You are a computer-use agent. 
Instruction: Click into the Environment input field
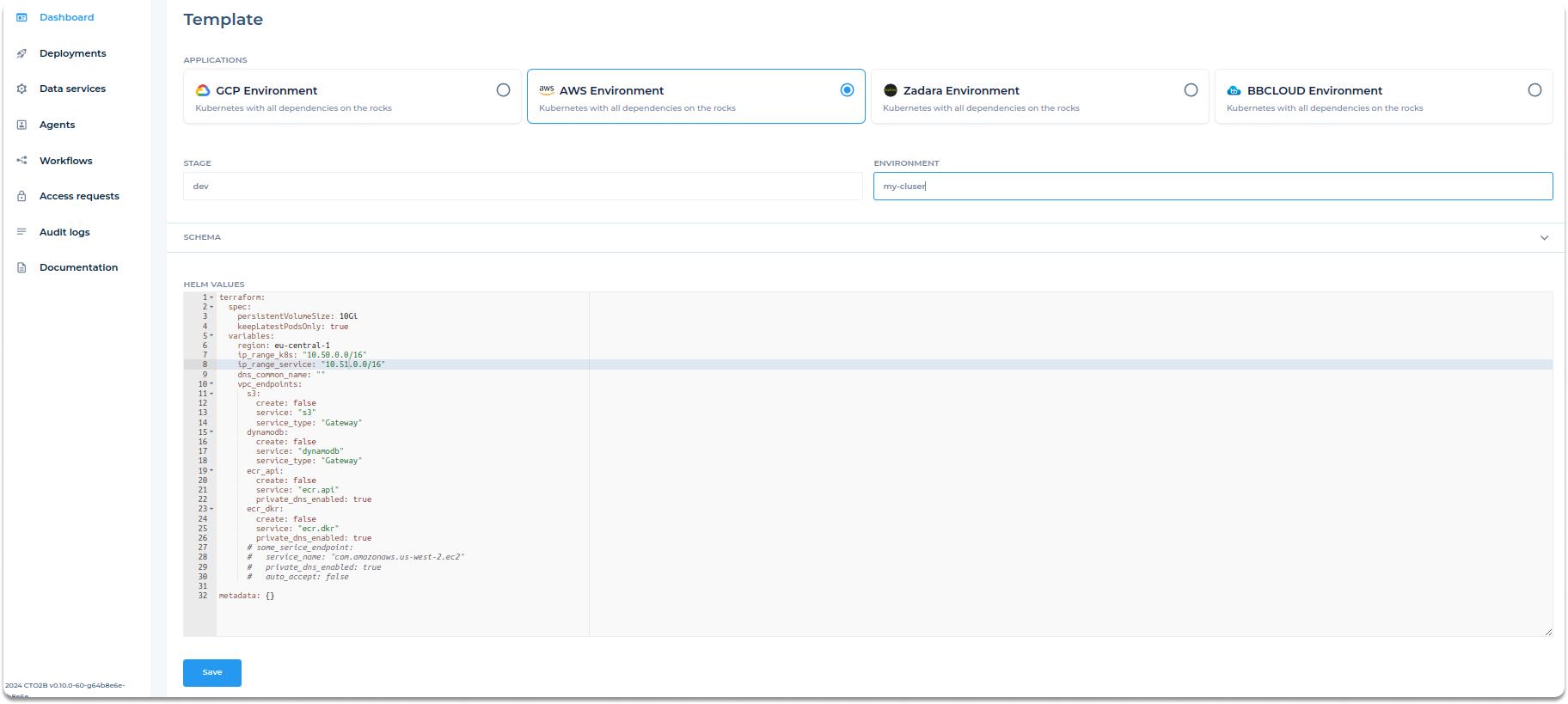[x=1213, y=187]
